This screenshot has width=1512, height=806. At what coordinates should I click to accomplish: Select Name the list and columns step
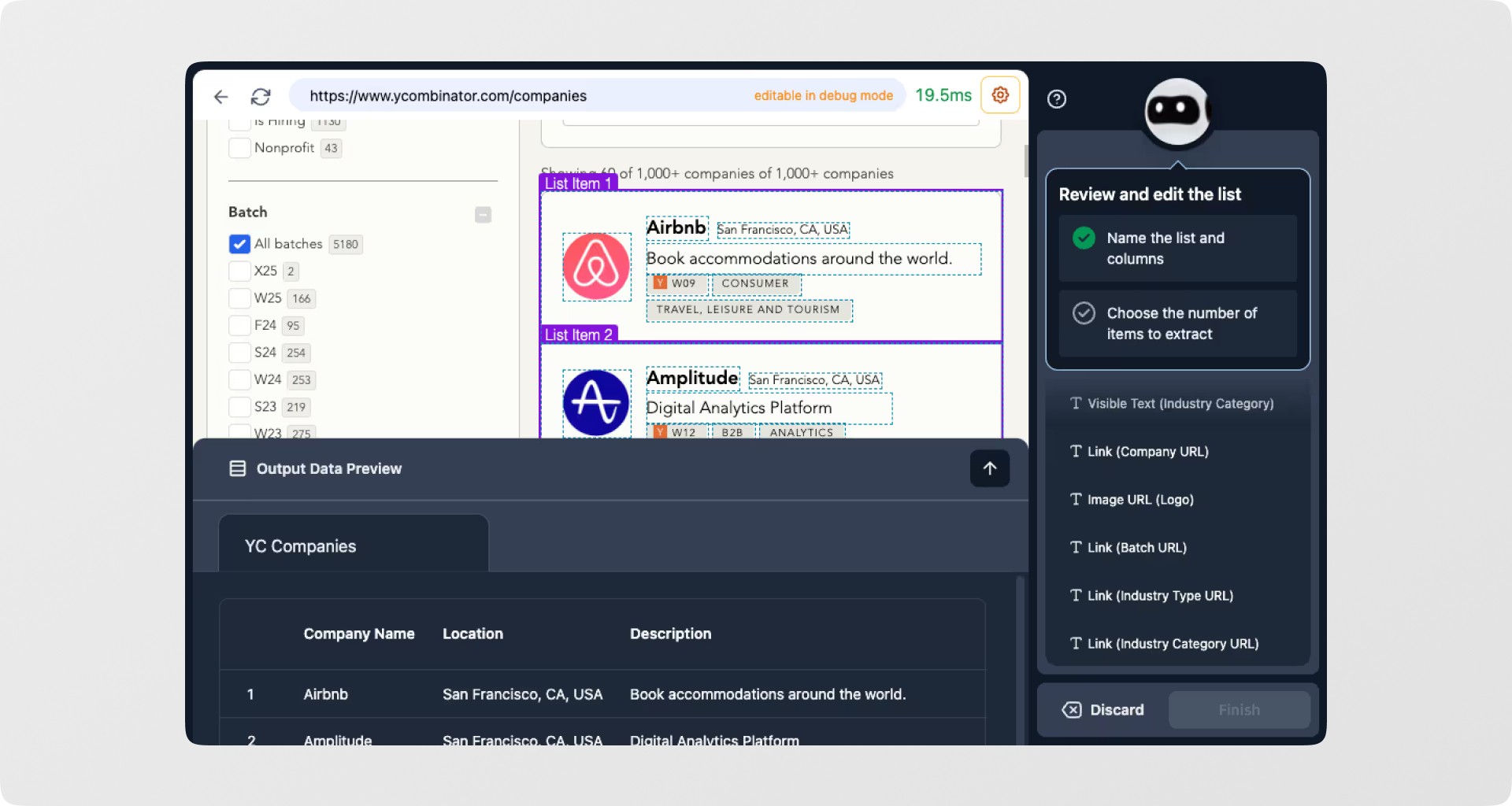pyautogui.click(x=1177, y=248)
